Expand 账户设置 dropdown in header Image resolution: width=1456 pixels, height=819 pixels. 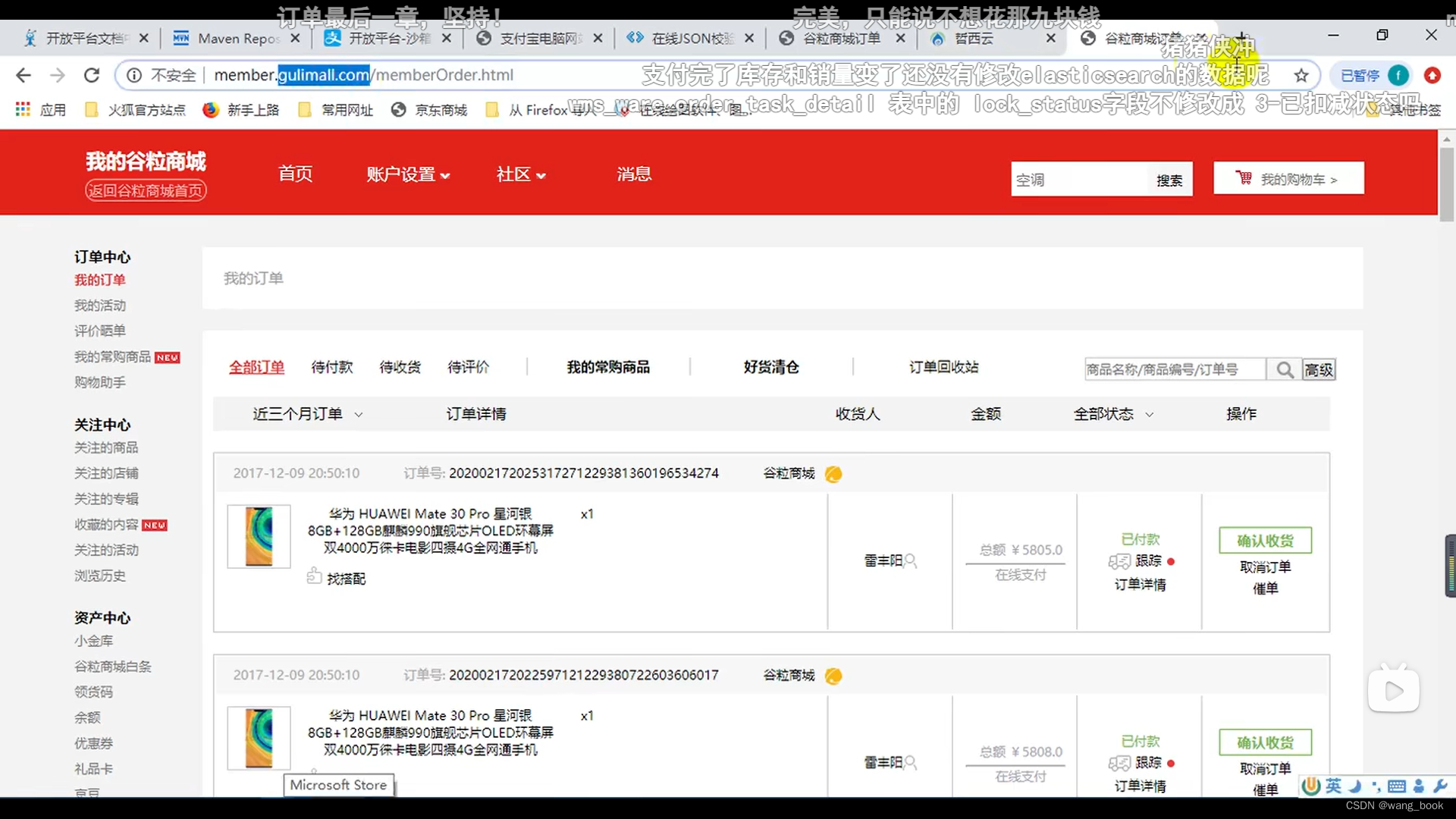pos(408,174)
